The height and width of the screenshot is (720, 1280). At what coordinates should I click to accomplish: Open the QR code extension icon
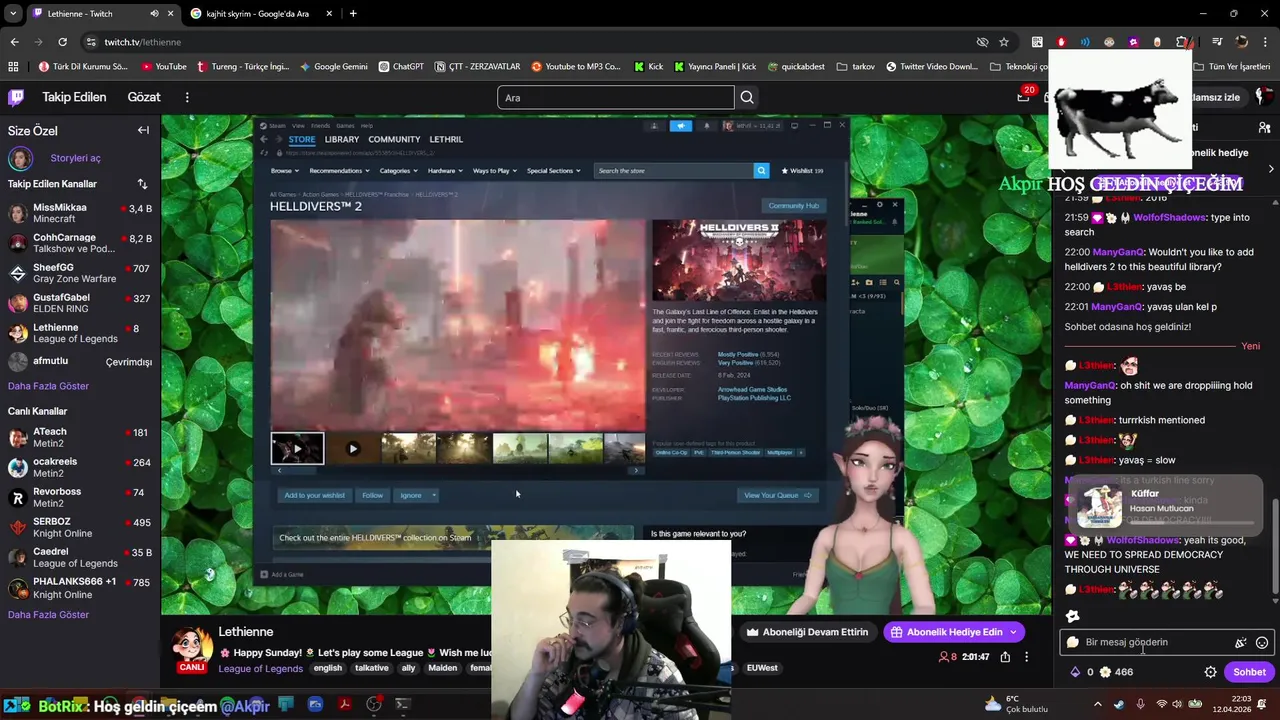(x=1037, y=42)
